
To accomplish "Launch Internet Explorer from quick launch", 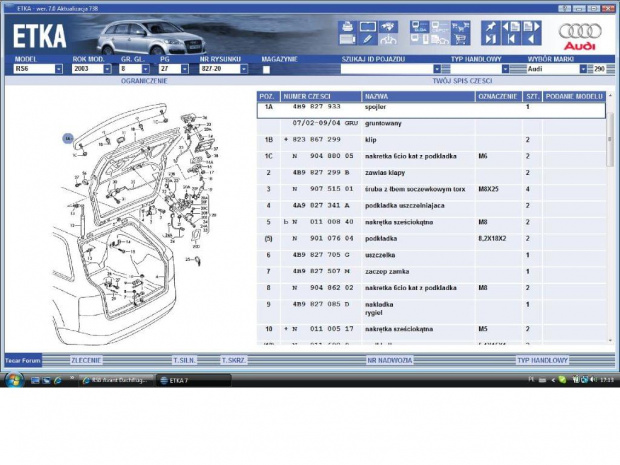I will pyautogui.click(x=58, y=380).
